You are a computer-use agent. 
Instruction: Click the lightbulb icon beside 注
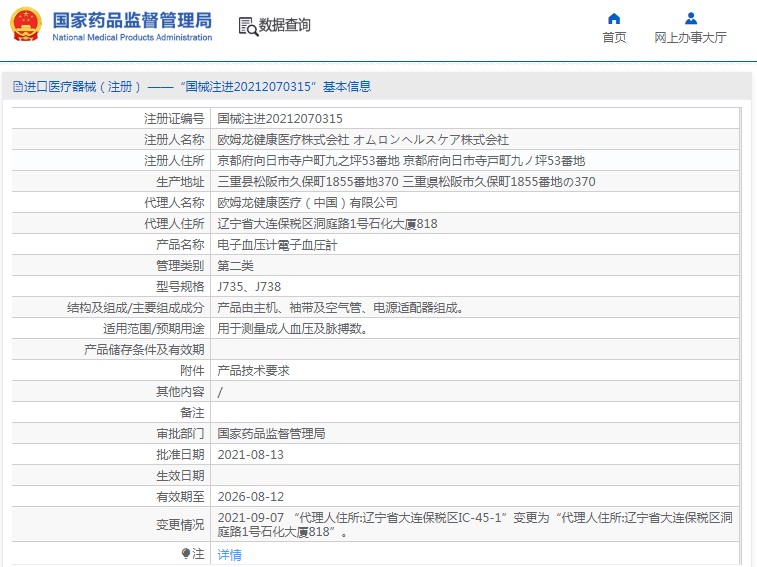click(x=186, y=553)
